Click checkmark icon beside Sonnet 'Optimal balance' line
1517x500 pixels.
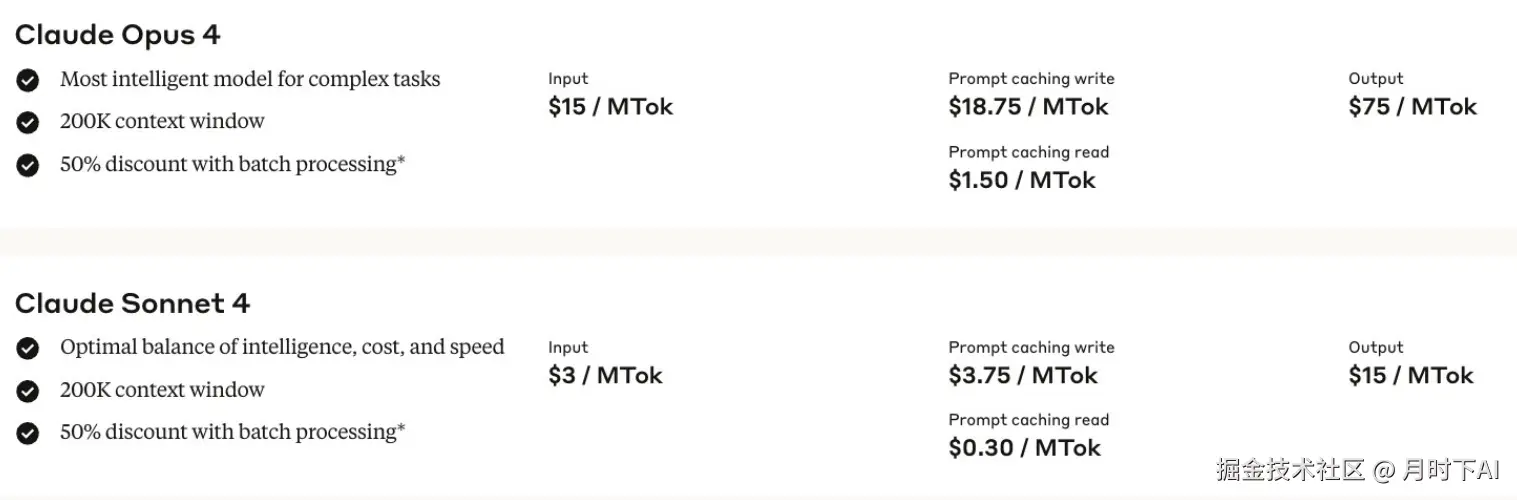(28, 348)
